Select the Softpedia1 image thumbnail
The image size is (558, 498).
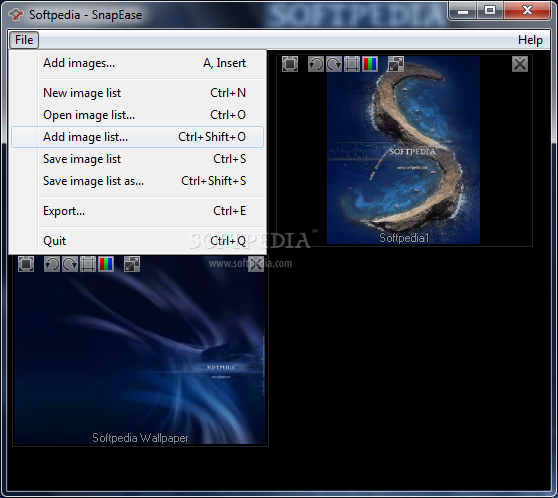pos(403,150)
